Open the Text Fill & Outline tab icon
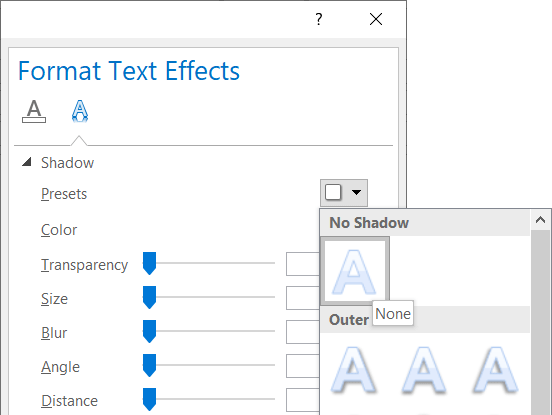Image resolution: width=552 pixels, height=415 pixels. coord(34,111)
